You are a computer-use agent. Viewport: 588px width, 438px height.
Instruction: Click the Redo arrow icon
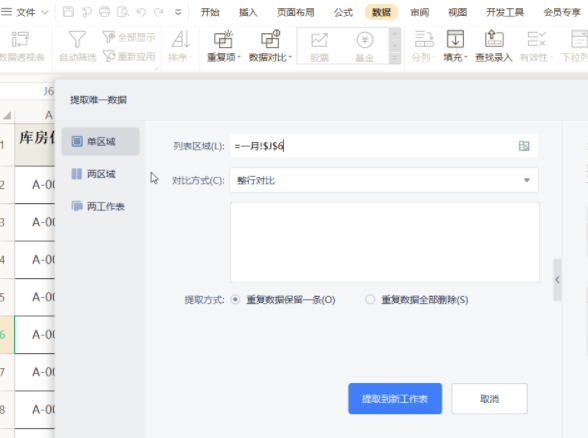pyautogui.click(x=159, y=12)
